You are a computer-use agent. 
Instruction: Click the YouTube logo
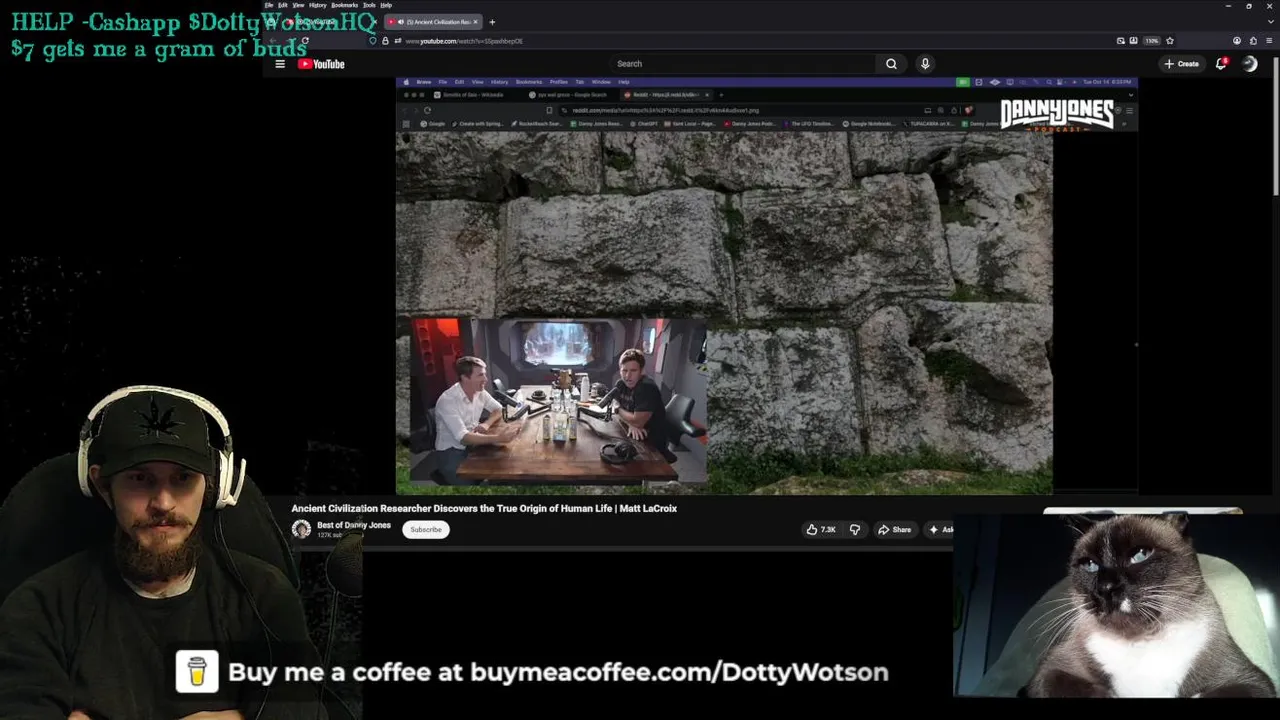point(321,64)
